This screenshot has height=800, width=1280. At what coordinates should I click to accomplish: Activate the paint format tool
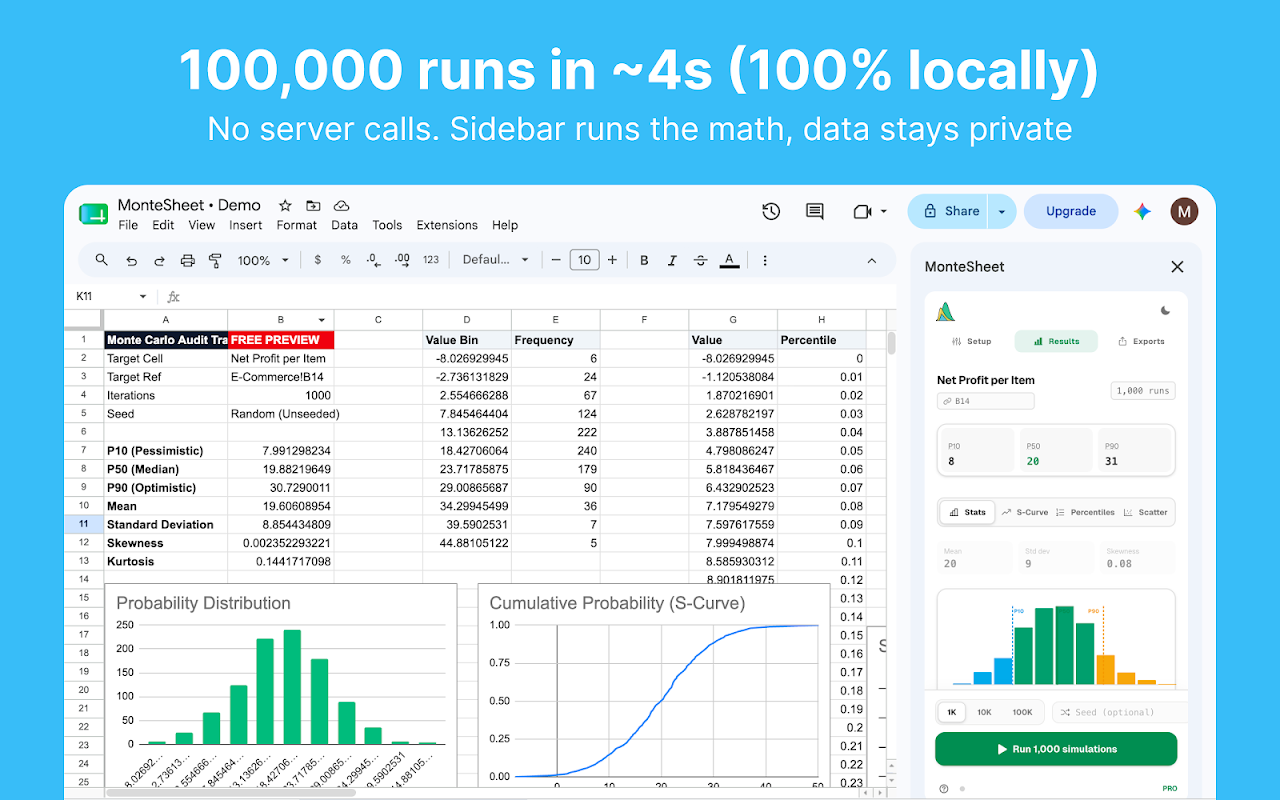pyautogui.click(x=215, y=260)
